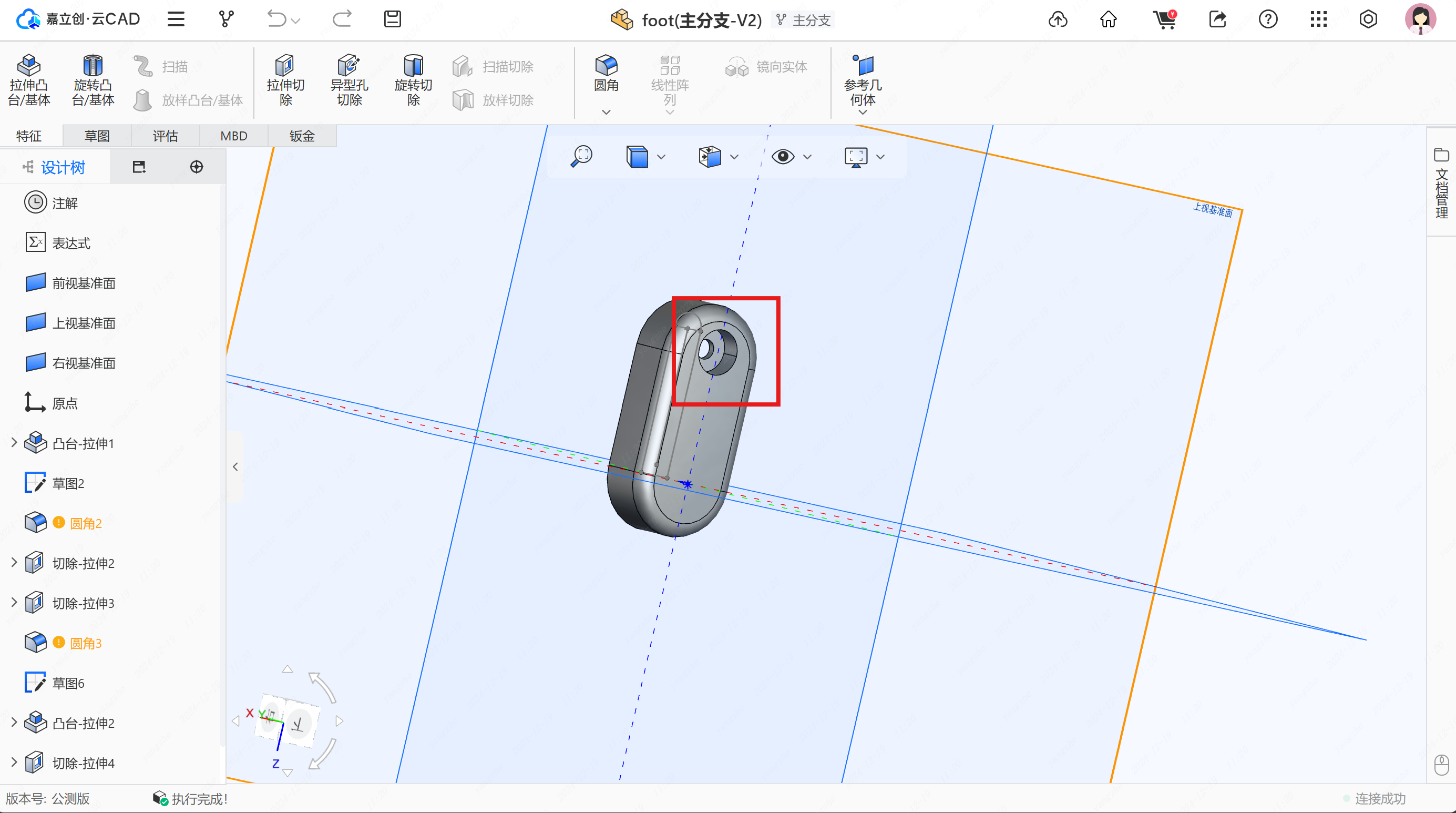1456x813 pixels.
Task: Choose the 旋转切除 revolve cut tool
Action: tap(413, 80)
